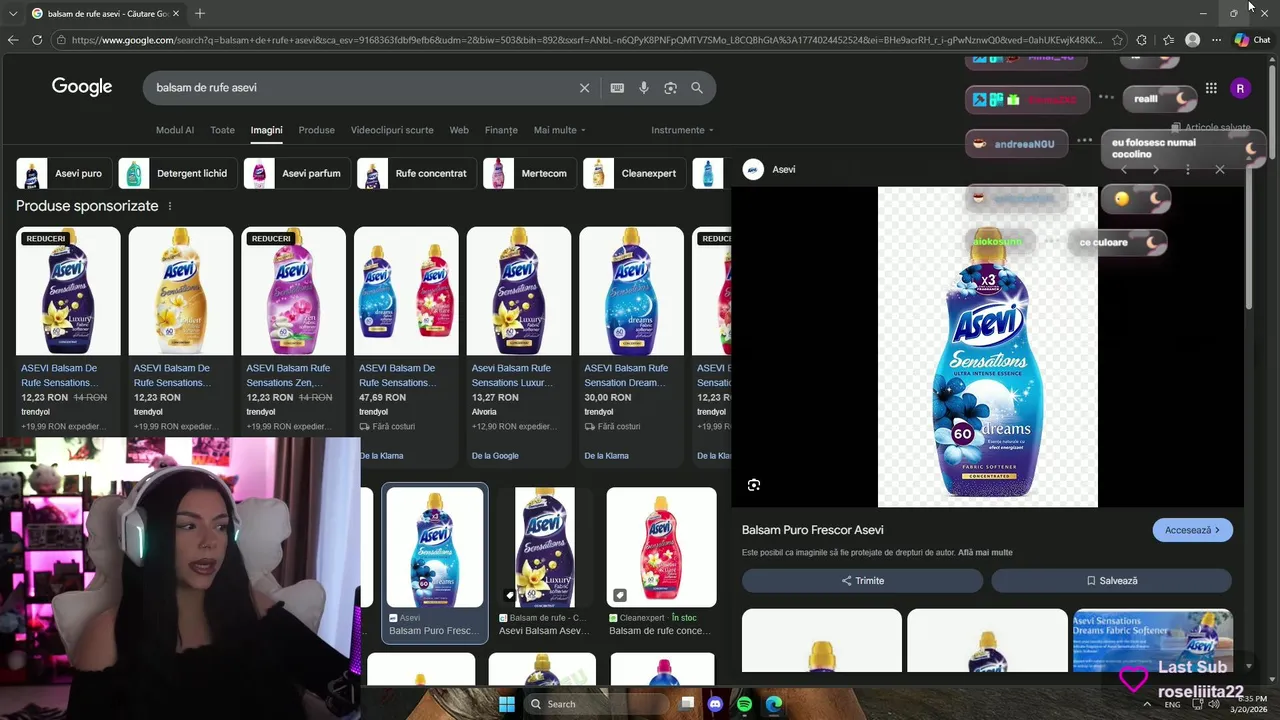
Task: Switch to the Modul AI tab
Action: (x=175, y=130)
